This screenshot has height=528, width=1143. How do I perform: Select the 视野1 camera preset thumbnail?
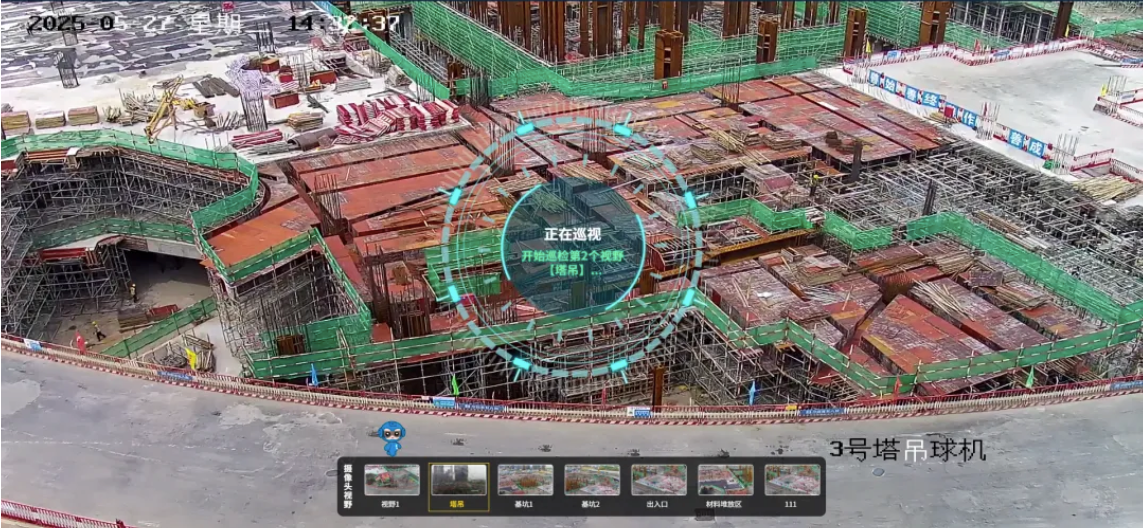pos(391,479)
